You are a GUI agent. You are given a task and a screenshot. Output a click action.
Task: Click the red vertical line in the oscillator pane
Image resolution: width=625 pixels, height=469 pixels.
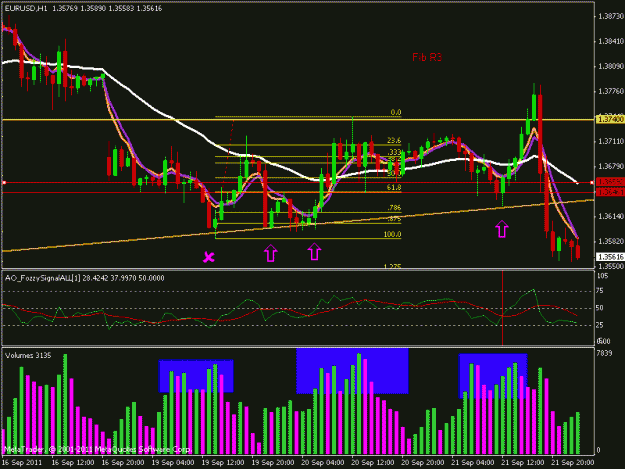(x=502, y=307)
